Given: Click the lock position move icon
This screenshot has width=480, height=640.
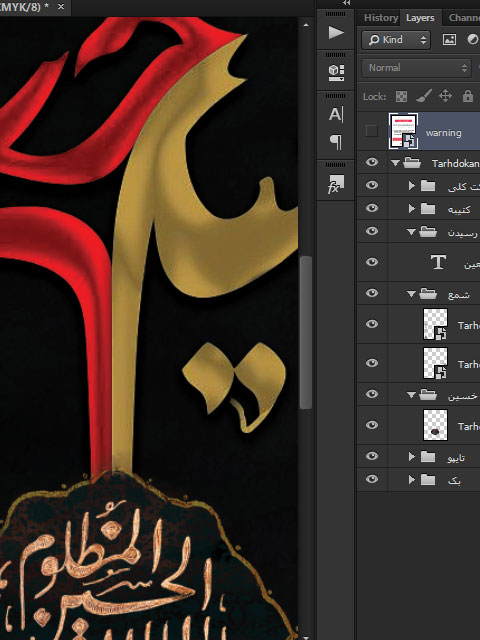Looking at the screenshot, I should click(x=445, y=96).
